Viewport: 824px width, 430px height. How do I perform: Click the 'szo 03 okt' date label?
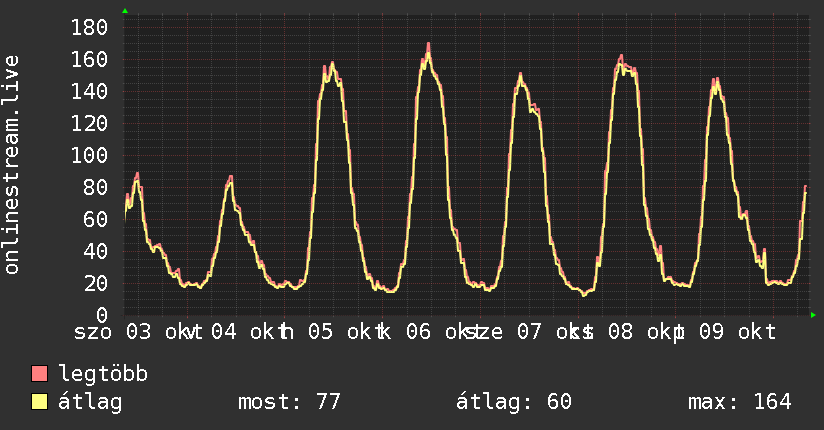click(x=133, y=332)
